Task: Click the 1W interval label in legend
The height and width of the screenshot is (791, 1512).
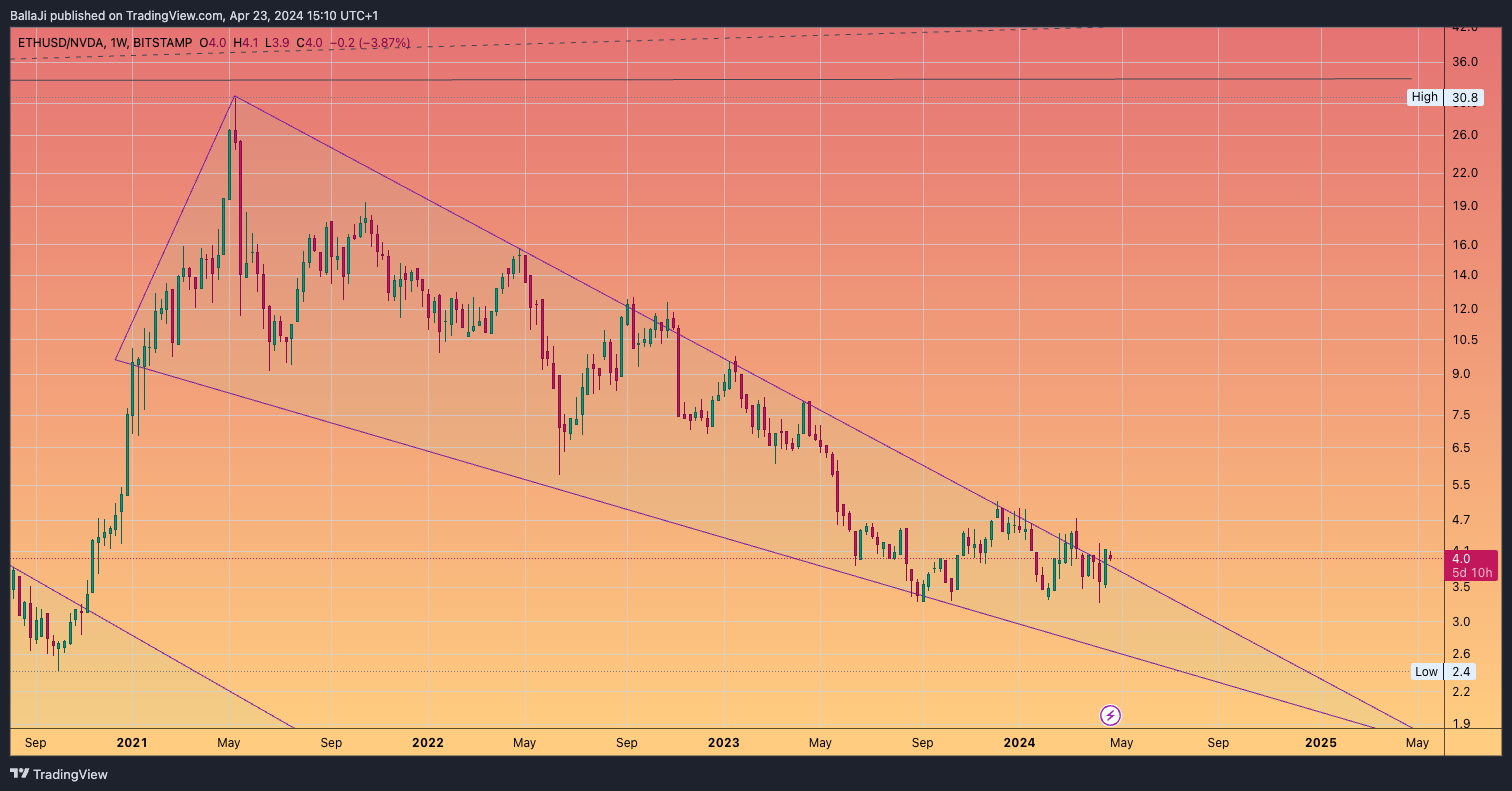Action: coord(120,43)
